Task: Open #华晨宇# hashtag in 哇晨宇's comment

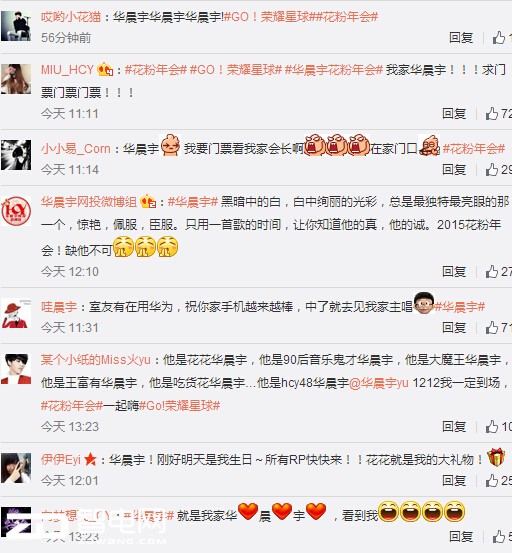Action: [459, 306]
